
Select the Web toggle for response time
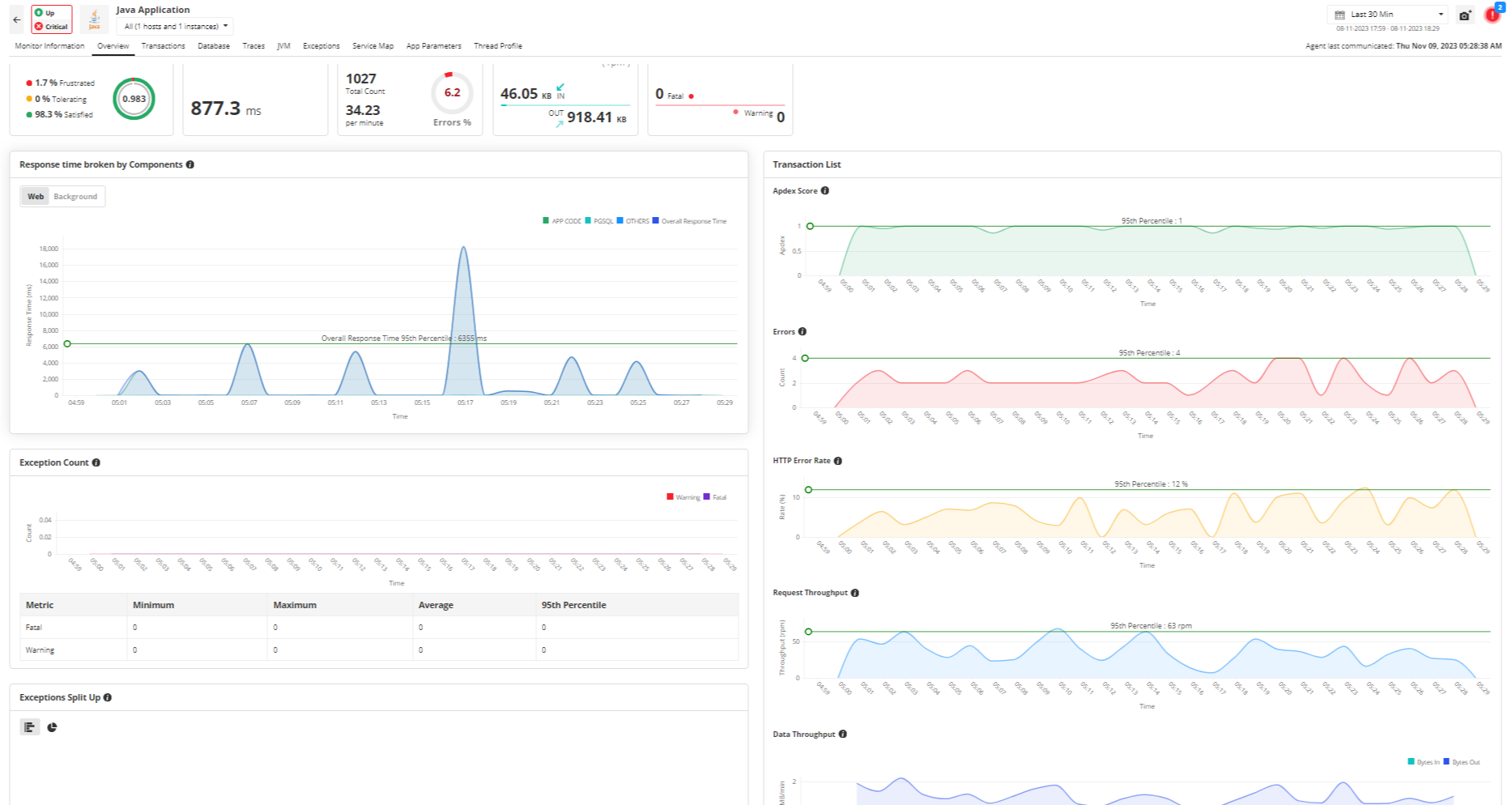coord(36,197)
